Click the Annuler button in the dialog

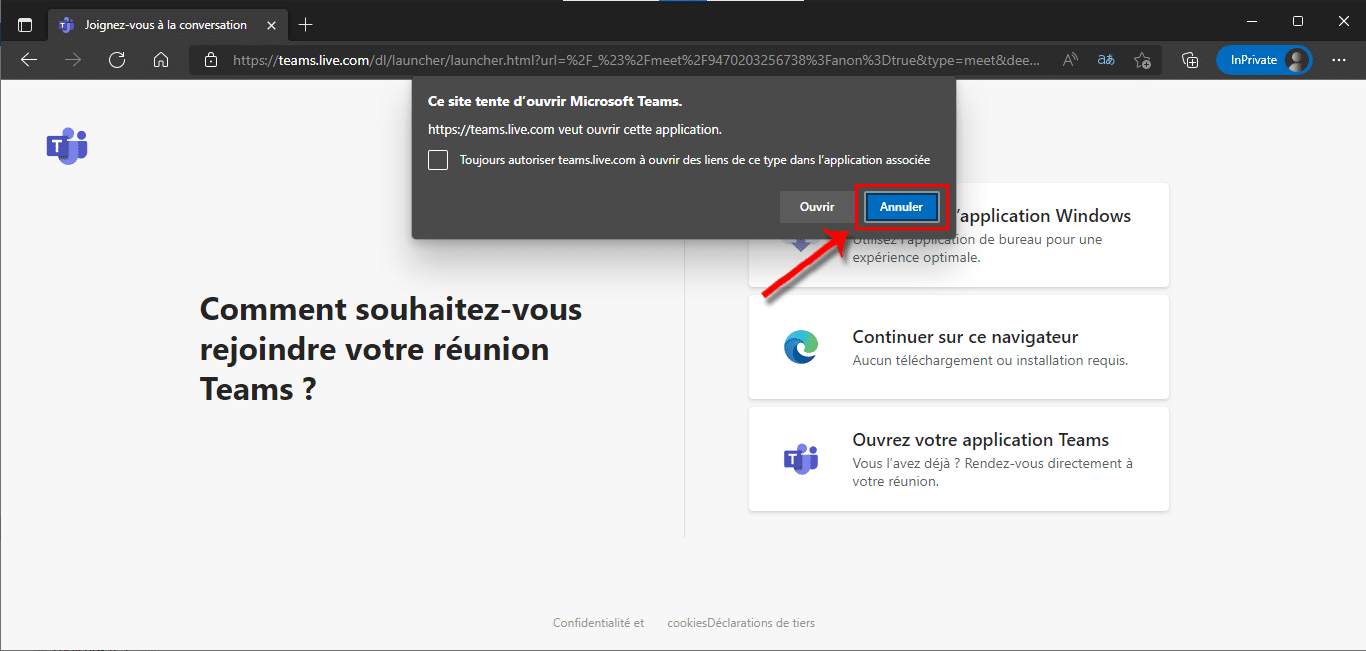(901, 207)
